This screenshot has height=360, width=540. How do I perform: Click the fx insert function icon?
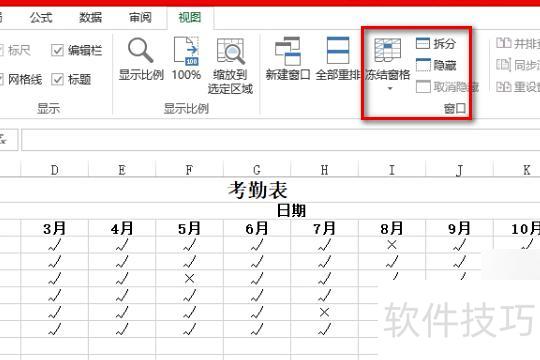coord(3,140)
